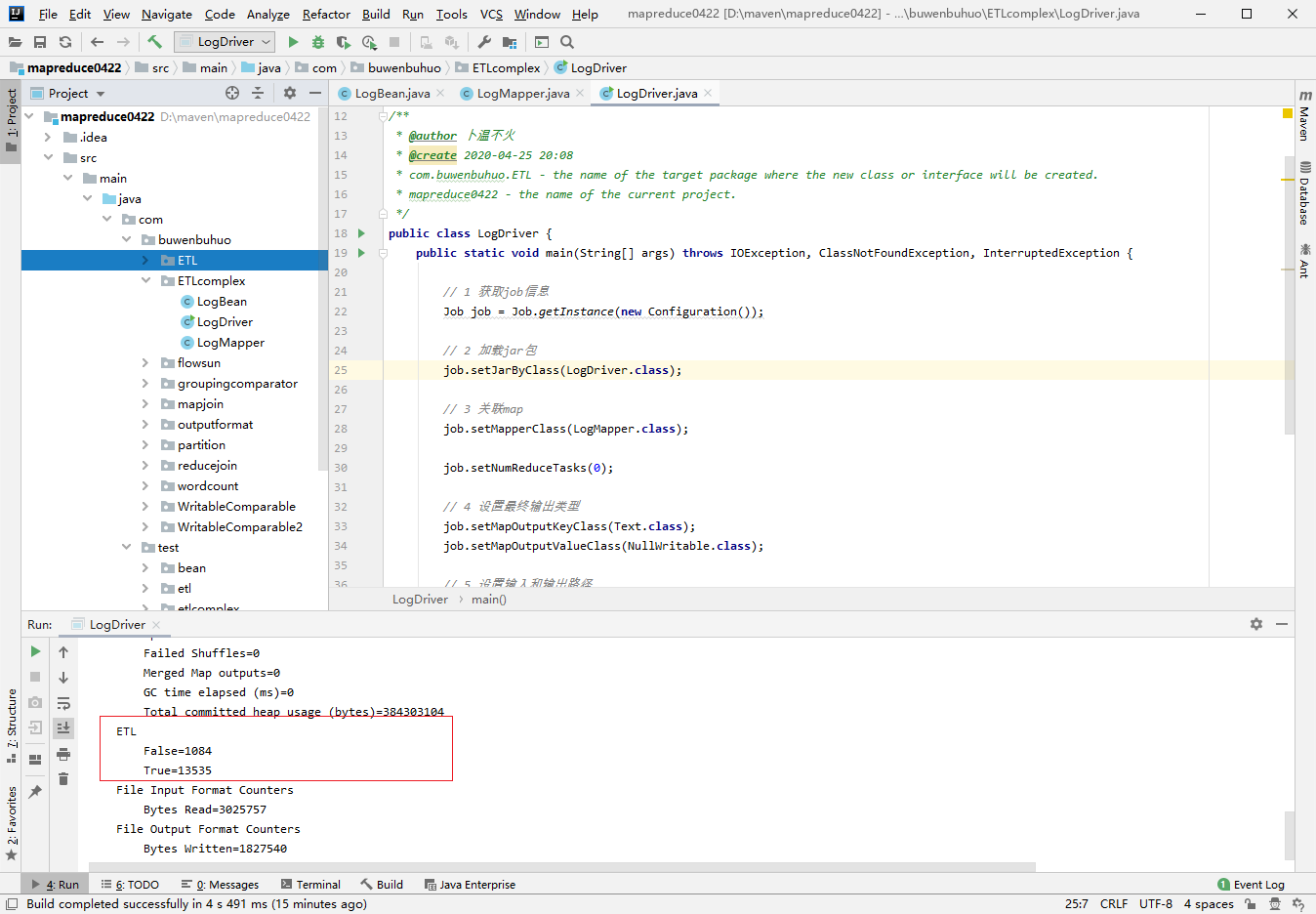Image resolution: width=1316 pixels, height=914 pixels.
Task: Open the Analyze menu
Action: click(x=268, y=14)
